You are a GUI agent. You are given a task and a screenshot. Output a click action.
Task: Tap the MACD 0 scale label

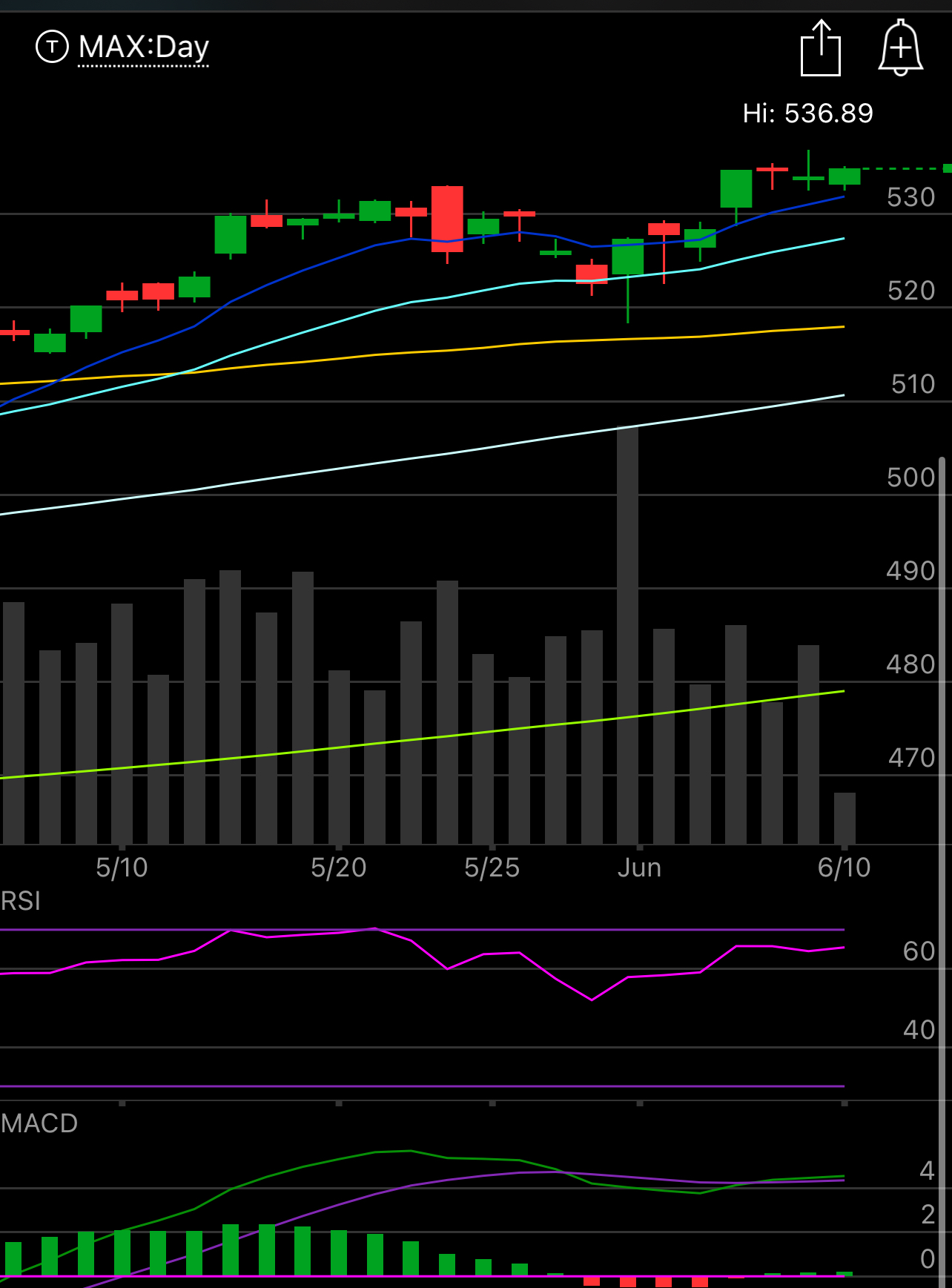click(928, 1258)
